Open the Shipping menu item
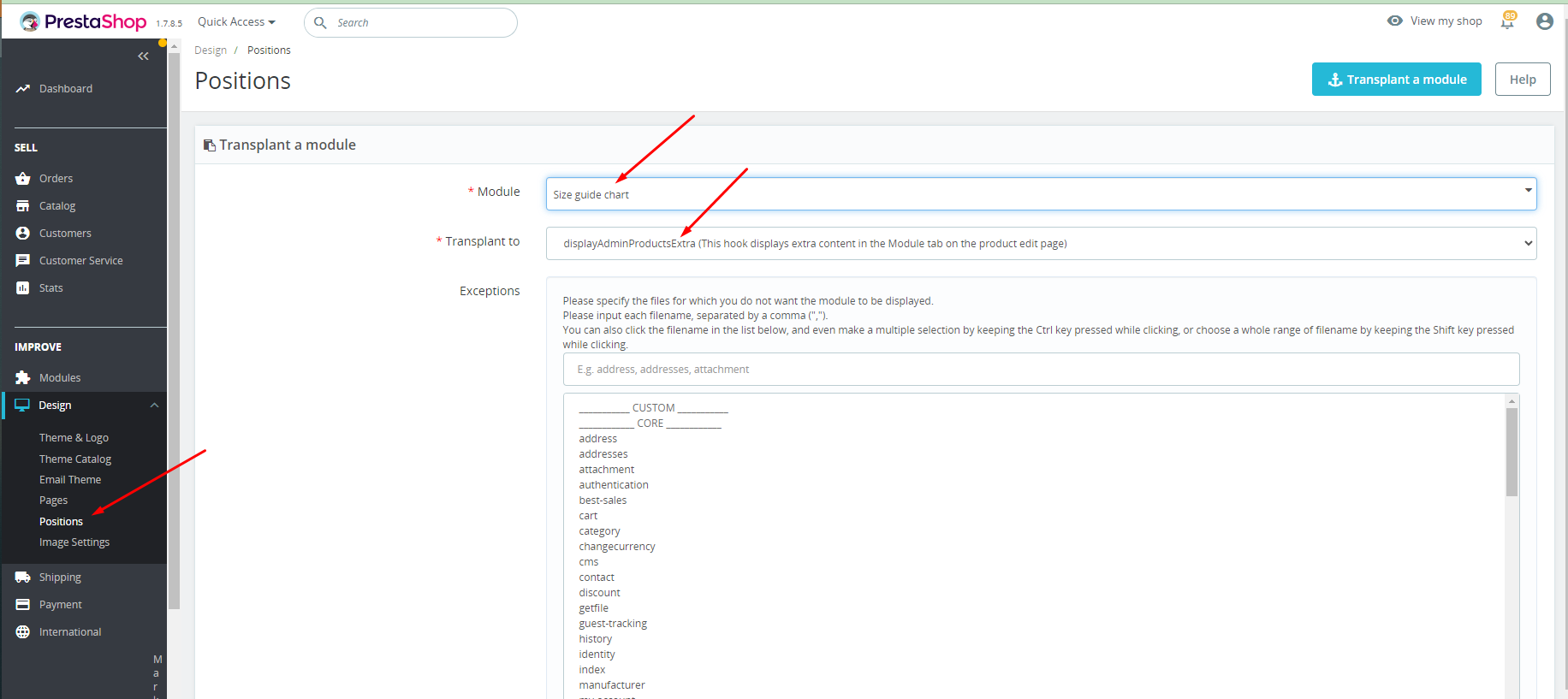Image resolution: width=1568 pixels, height=699 pixels. tap(60, 578)
